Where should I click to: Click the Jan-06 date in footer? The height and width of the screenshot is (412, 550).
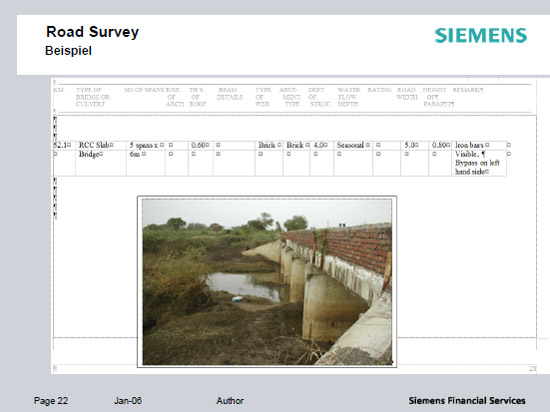(x=128, y=401)
